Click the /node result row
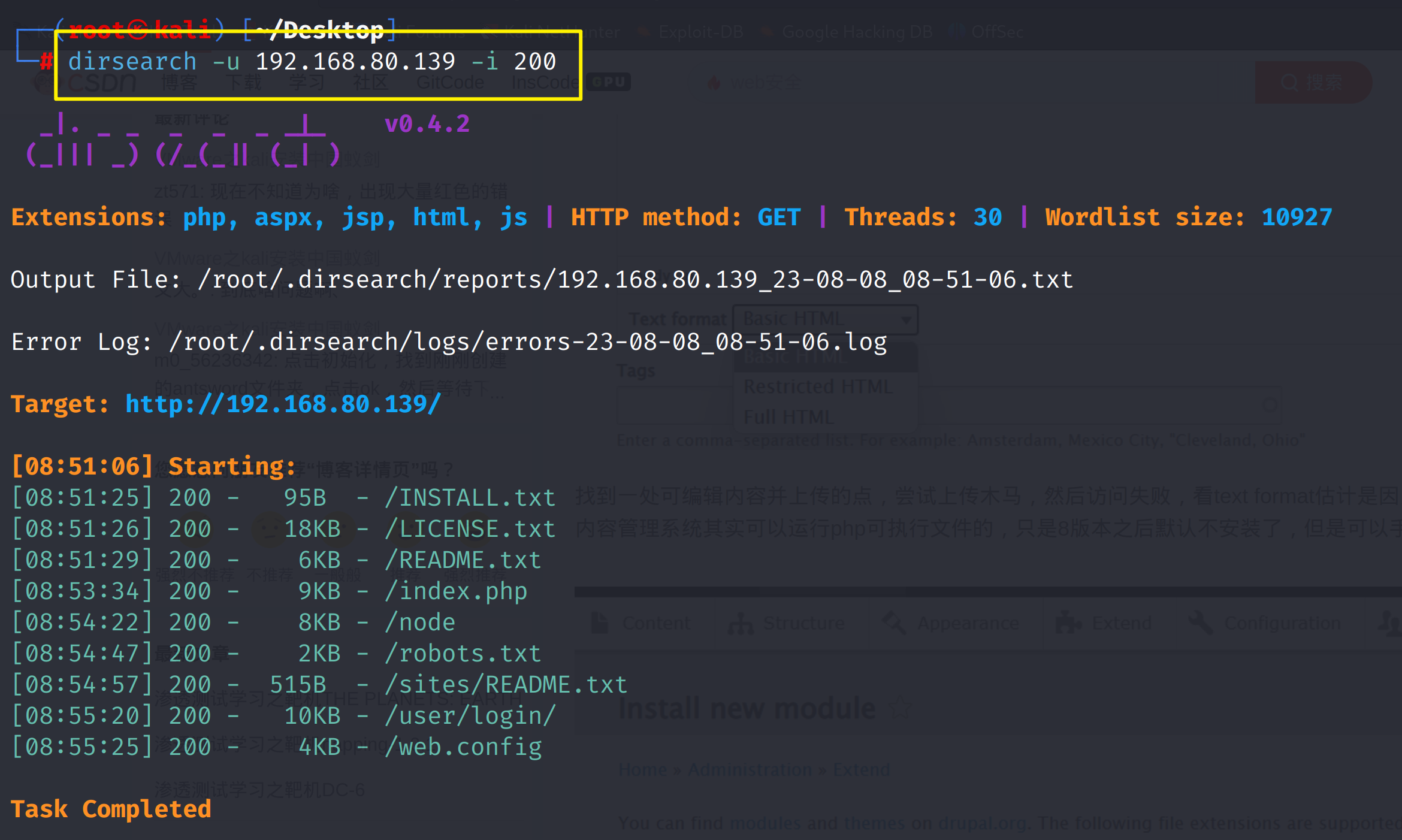 (234, 623)
